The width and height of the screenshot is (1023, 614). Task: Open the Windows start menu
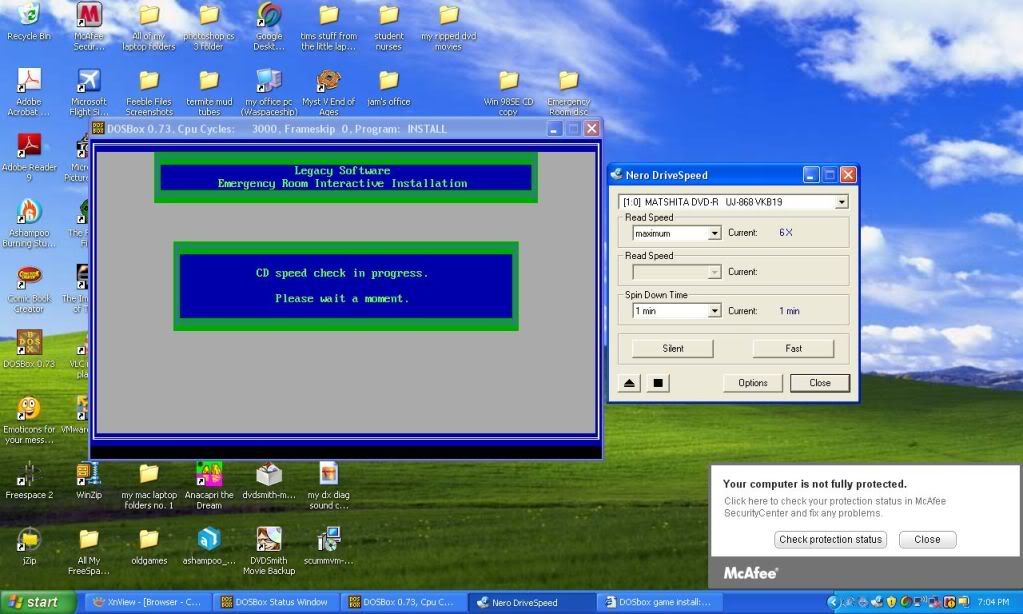(37, 602)
